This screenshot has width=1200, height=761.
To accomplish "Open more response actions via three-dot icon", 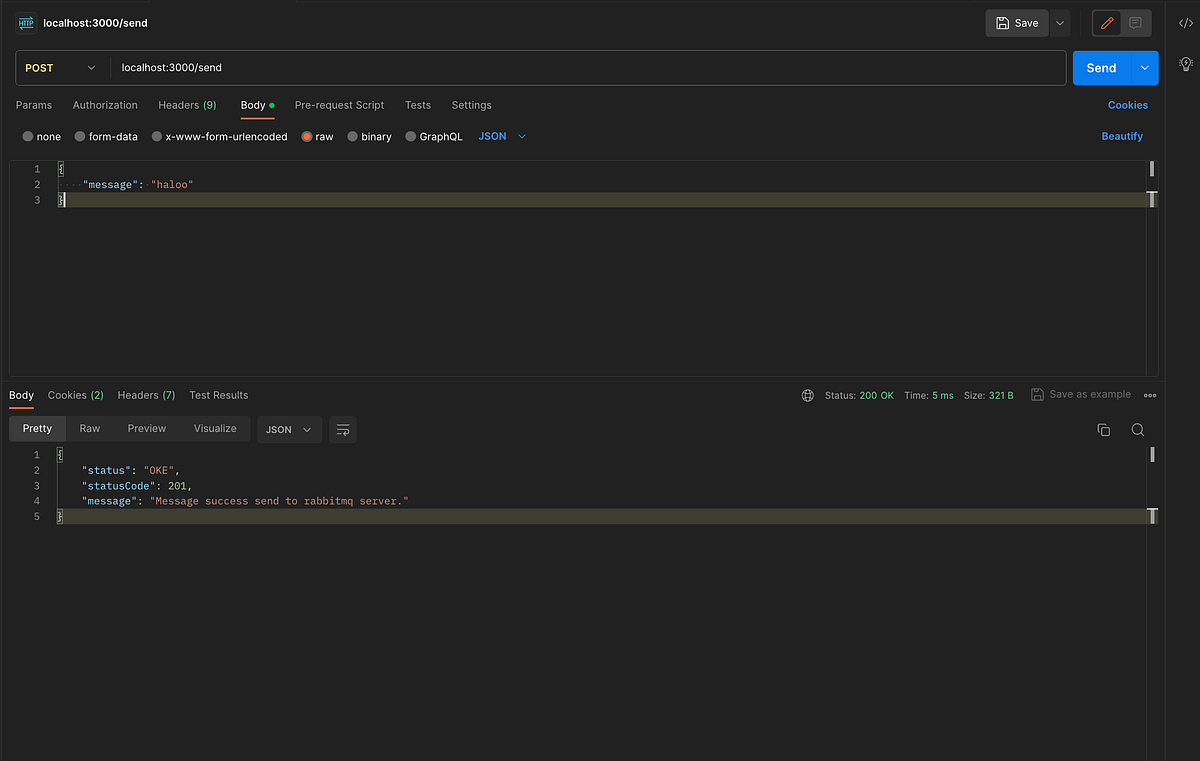I will [x=1149, y=395].
